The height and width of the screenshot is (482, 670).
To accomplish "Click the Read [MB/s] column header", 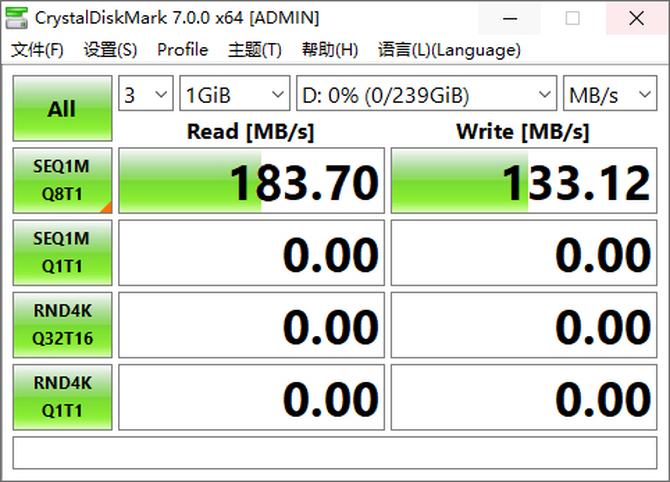I will coord(251,132).
